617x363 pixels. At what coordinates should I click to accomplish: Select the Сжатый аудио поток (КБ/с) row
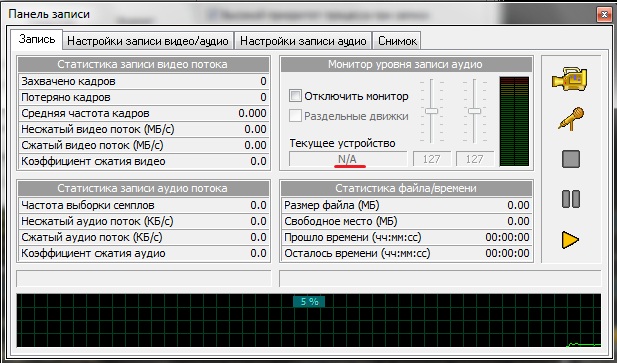tap(144, 237)
